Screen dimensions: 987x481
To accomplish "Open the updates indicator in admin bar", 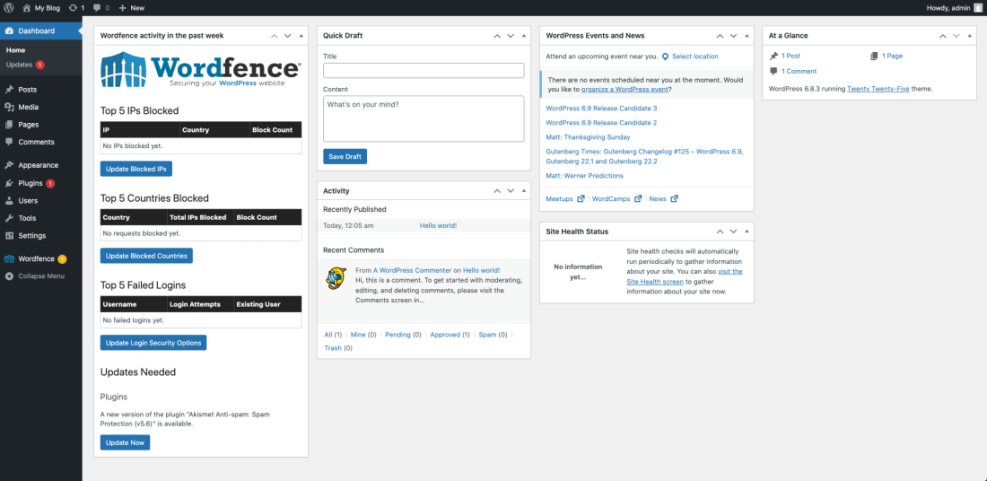I will (x=77, y=8).
